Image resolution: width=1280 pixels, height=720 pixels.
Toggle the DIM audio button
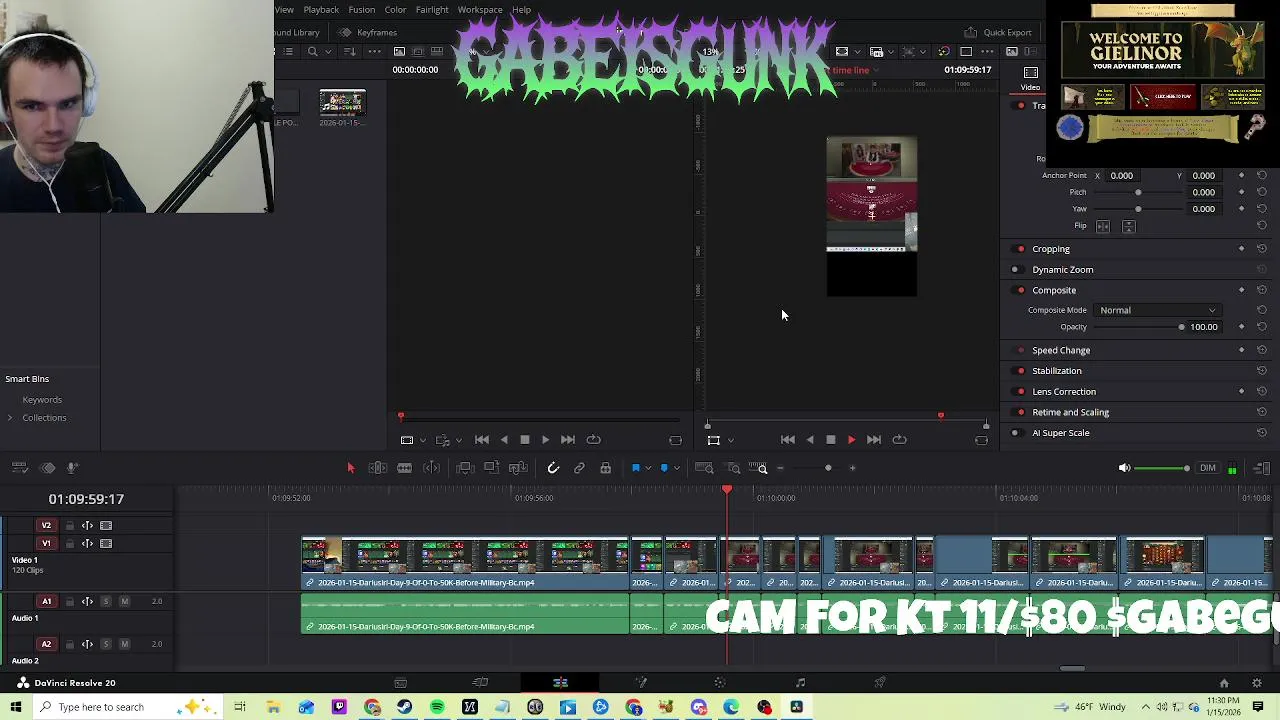pos(1208,468)
